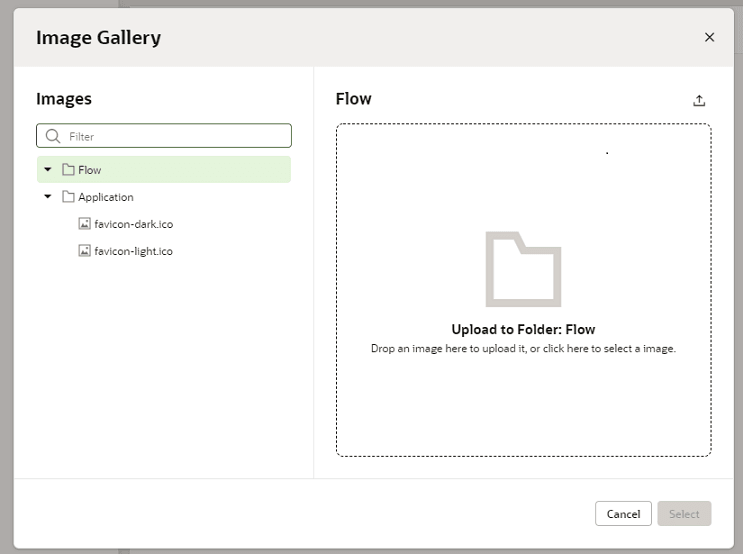Focus the Filter input field
This screenshot has height=554, width=743.
pos(164,136)
